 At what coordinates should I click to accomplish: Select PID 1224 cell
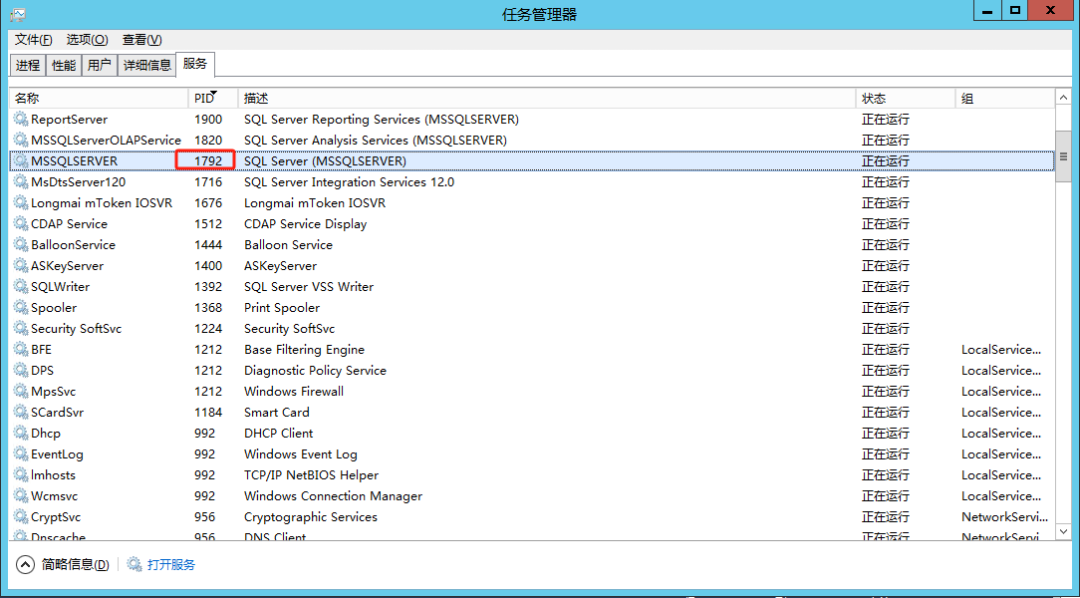(x=208, y=329)
